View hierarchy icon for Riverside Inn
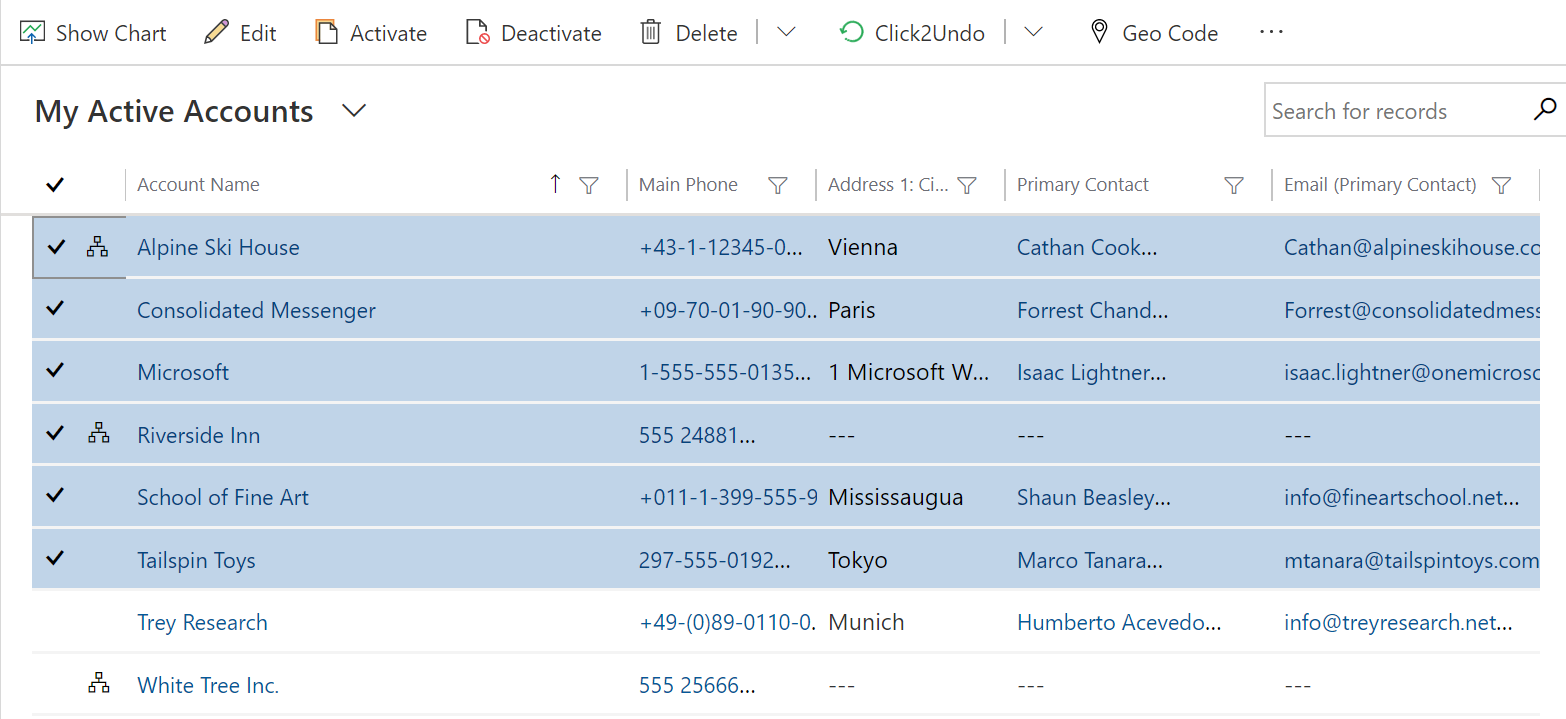The image size is (1566, 719). (98, 434)
